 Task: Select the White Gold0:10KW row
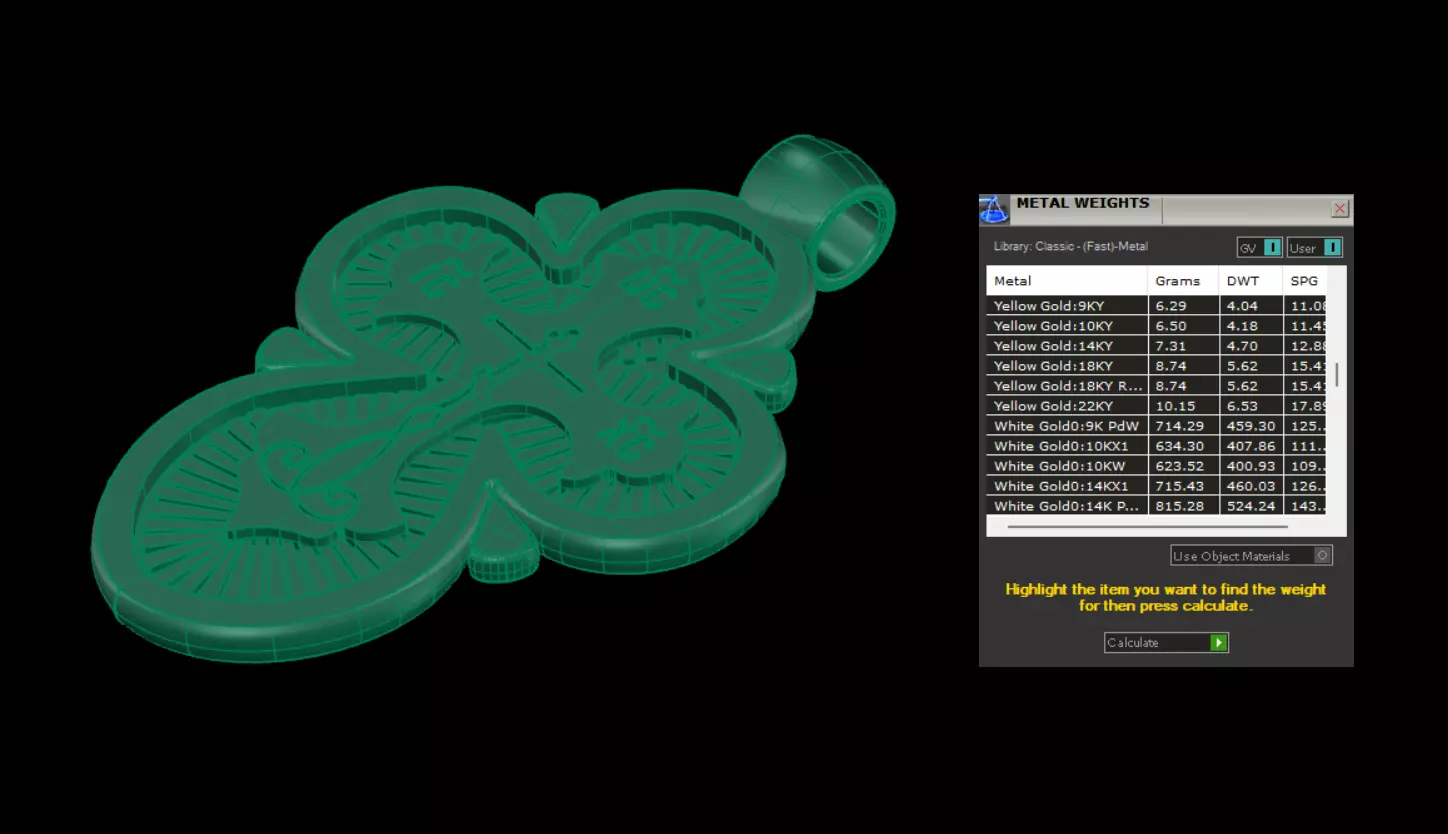pos(1156,466)
